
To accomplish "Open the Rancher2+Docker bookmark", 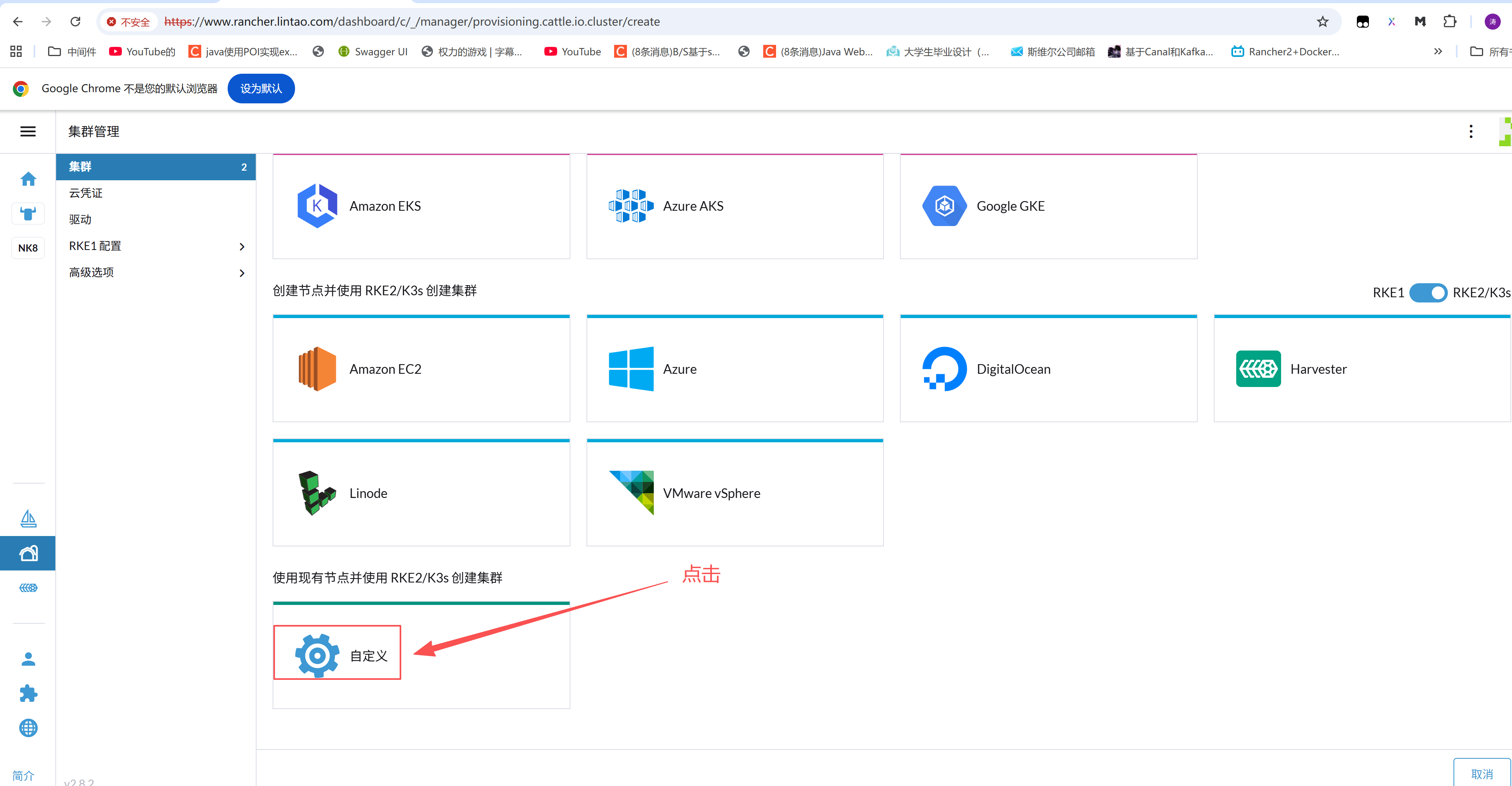I will (x=1285, y=52).
